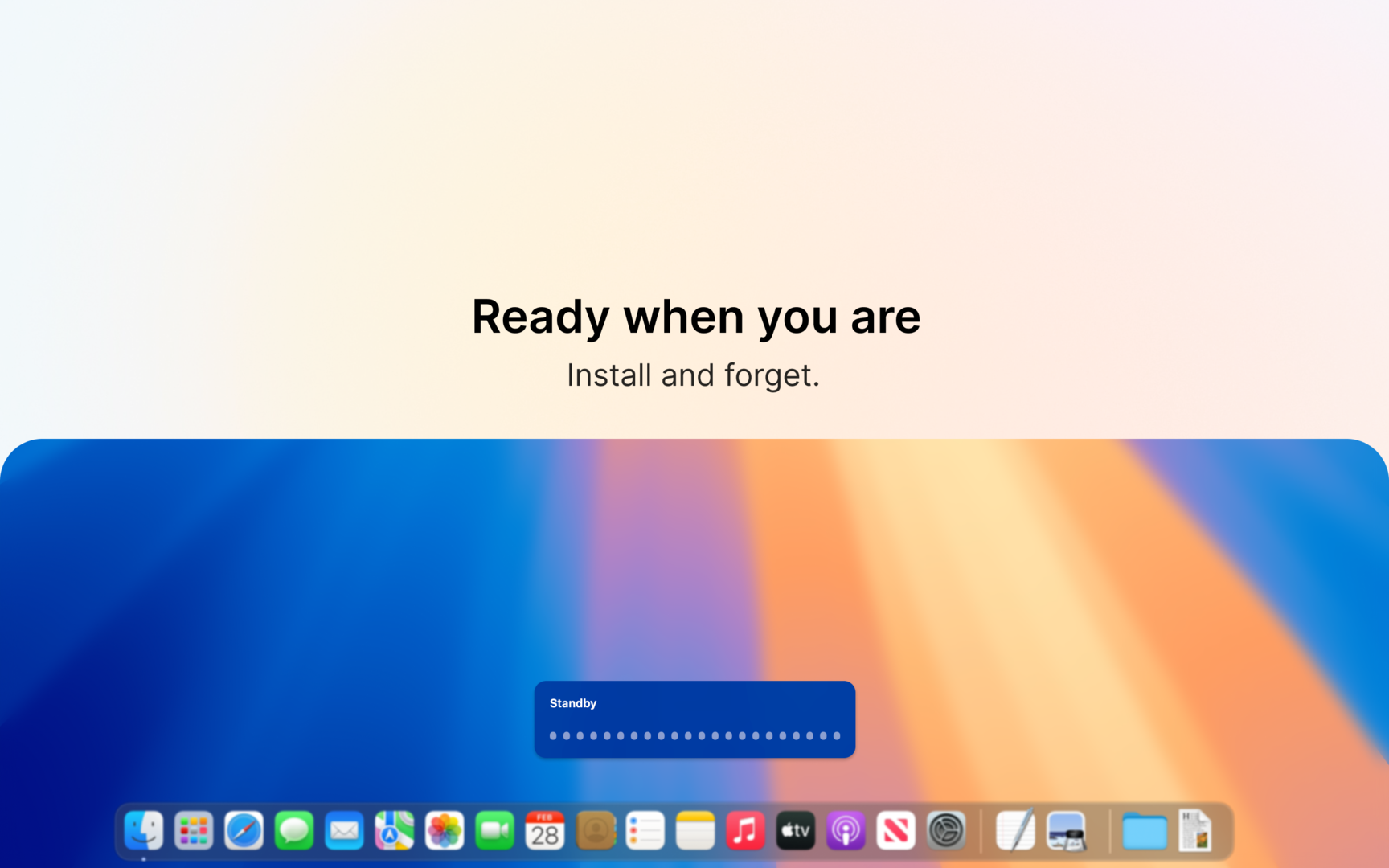
Task: Open the Reminders app
Action: click(x=645, y=830)
